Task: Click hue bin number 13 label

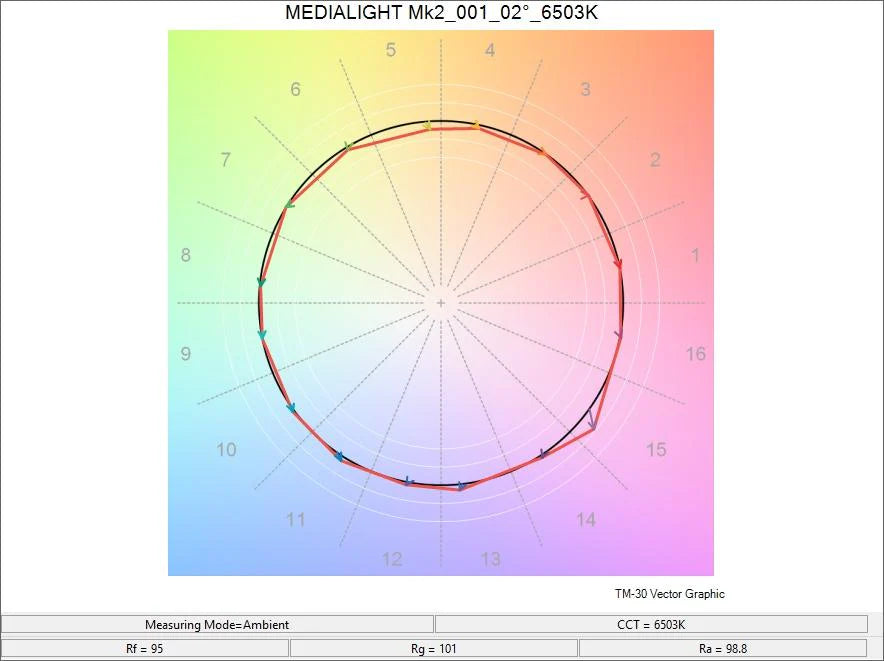Action: tap(490, 559)
